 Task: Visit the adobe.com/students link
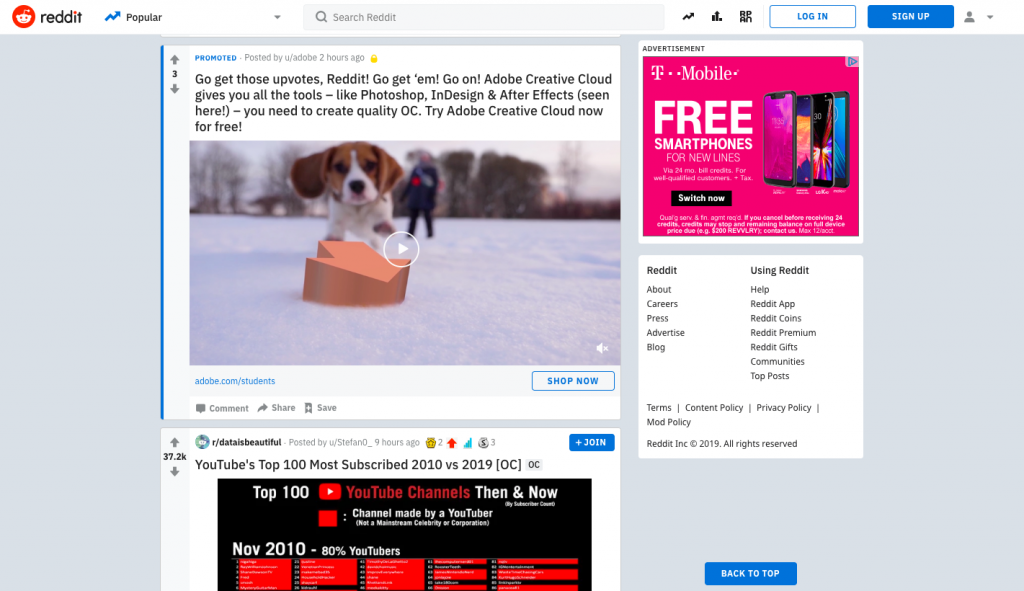coord(234,380)
